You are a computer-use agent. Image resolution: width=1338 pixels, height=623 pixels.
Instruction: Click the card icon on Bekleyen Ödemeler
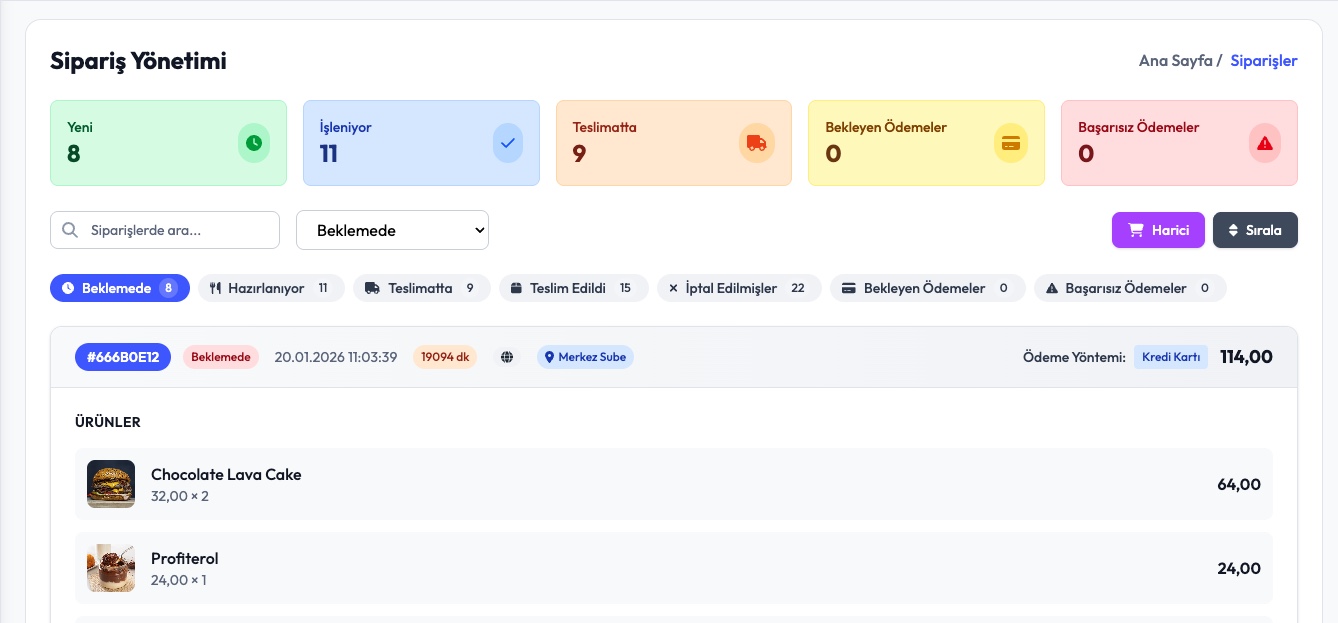pos(1011,143)
